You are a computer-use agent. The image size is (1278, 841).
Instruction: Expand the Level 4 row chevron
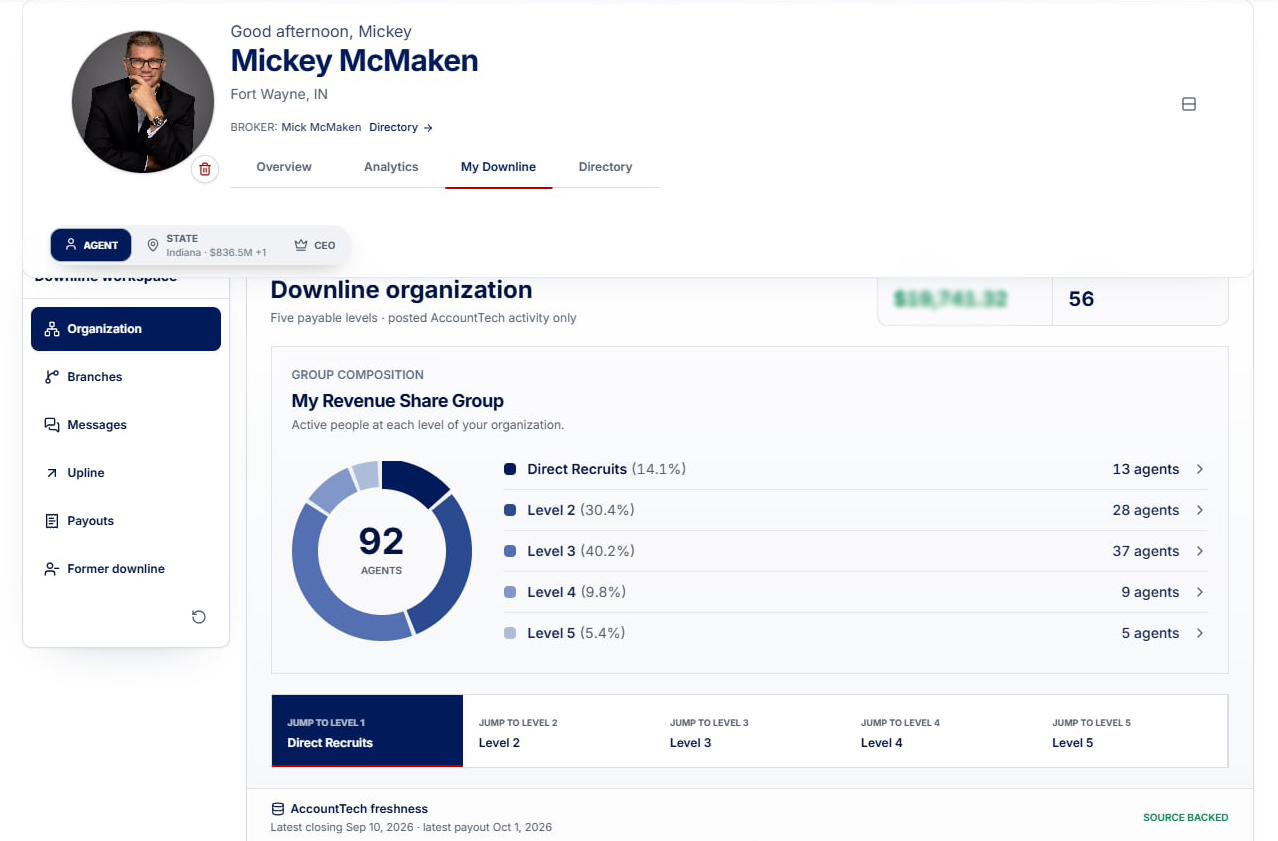coord(1200,592)
